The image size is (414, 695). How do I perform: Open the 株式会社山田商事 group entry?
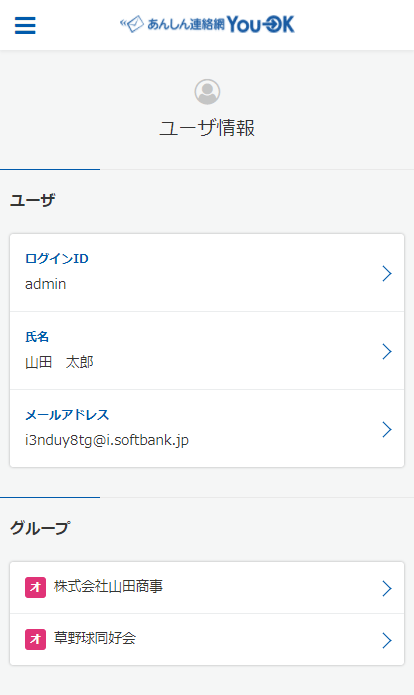click(207, 588)
